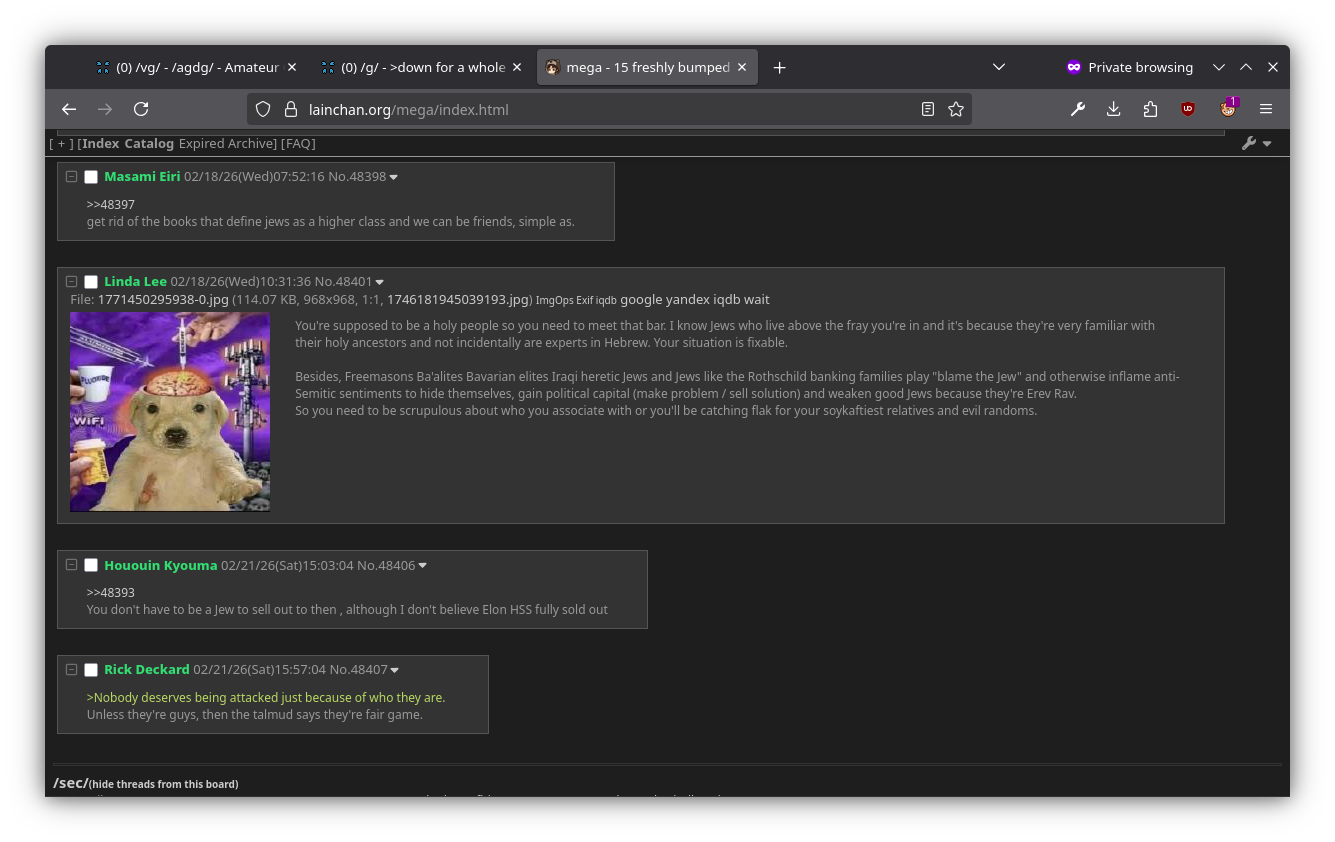Open the post menu arrow for No.48401

[x=379, y=283]
